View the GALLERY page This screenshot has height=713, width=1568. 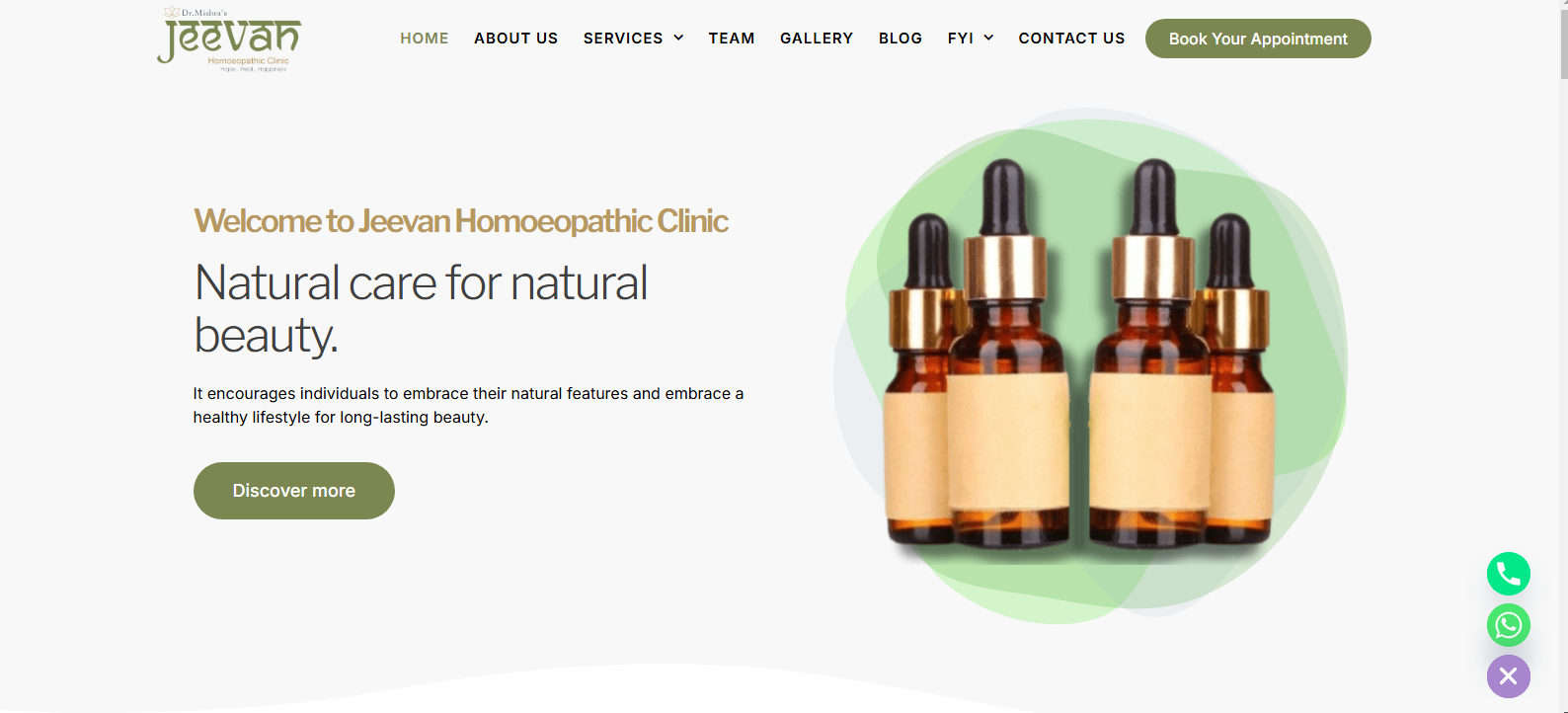(817, 39)
